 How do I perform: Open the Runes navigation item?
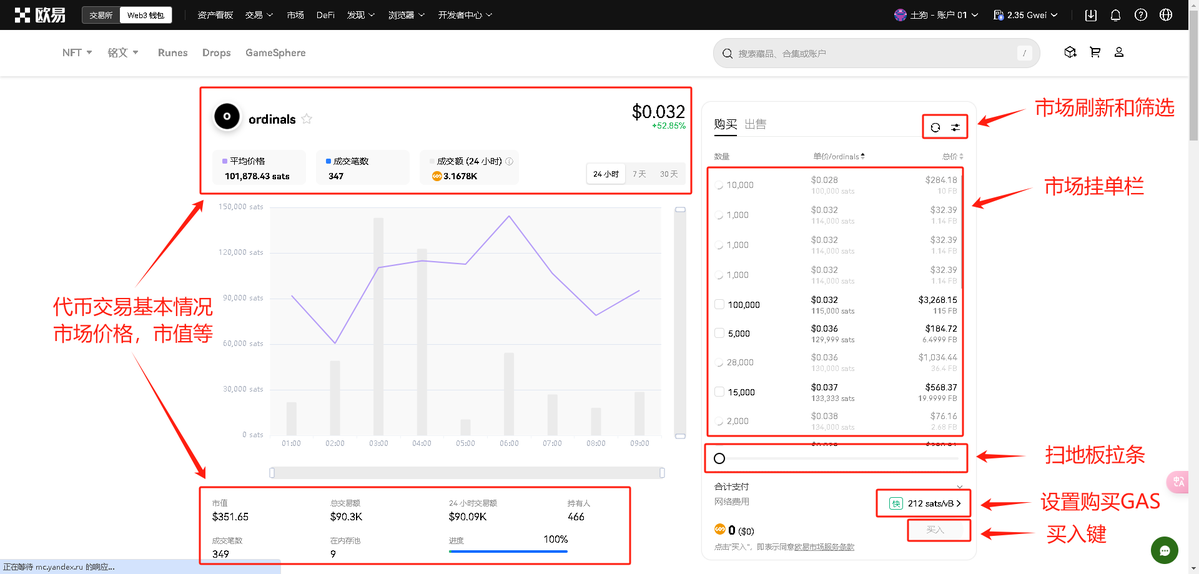coord(172,53)
